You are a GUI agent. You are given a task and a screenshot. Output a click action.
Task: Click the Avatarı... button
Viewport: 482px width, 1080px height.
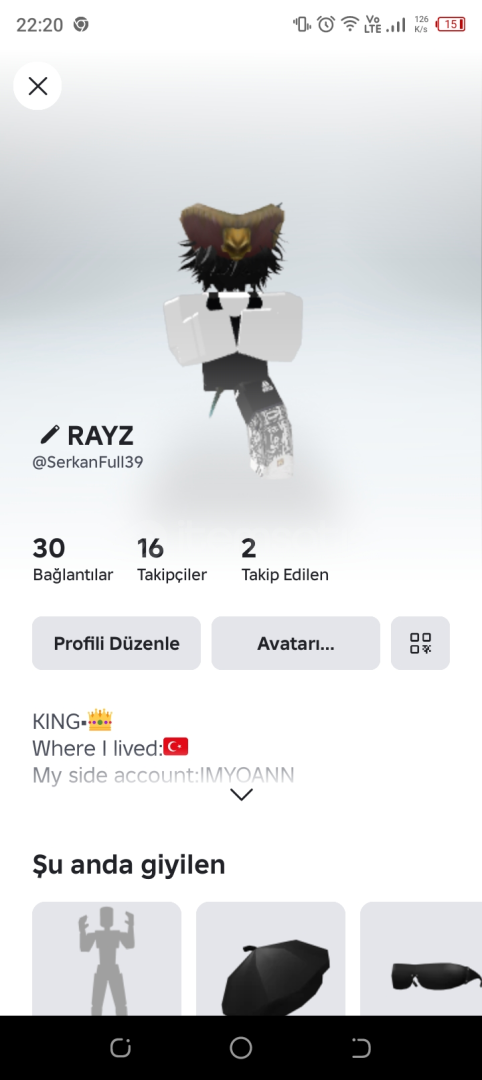click(295, 643)
